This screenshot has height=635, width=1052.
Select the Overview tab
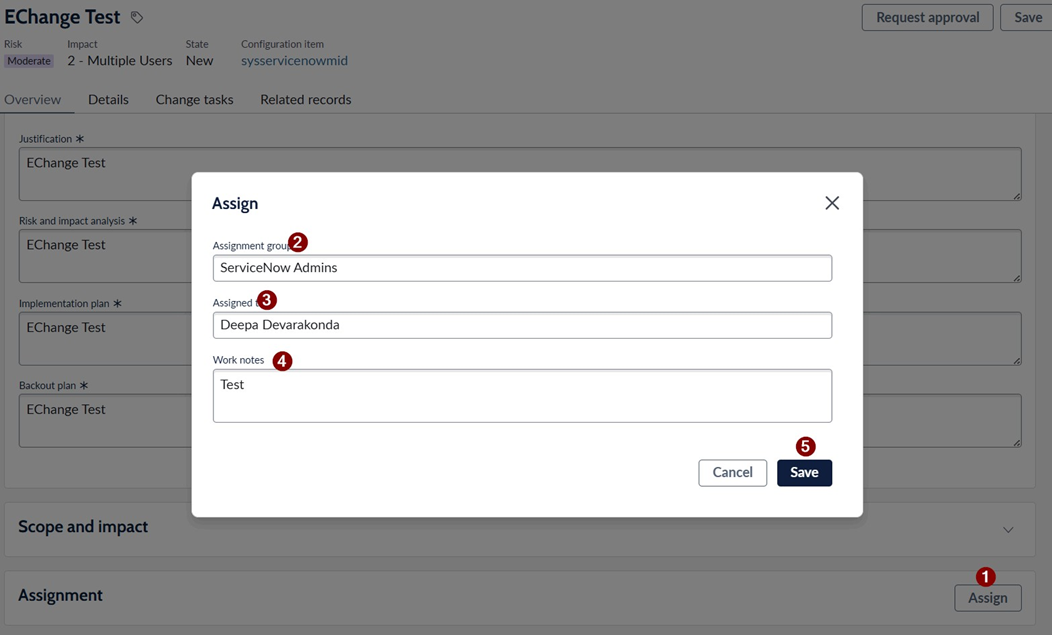coord(32,99)
